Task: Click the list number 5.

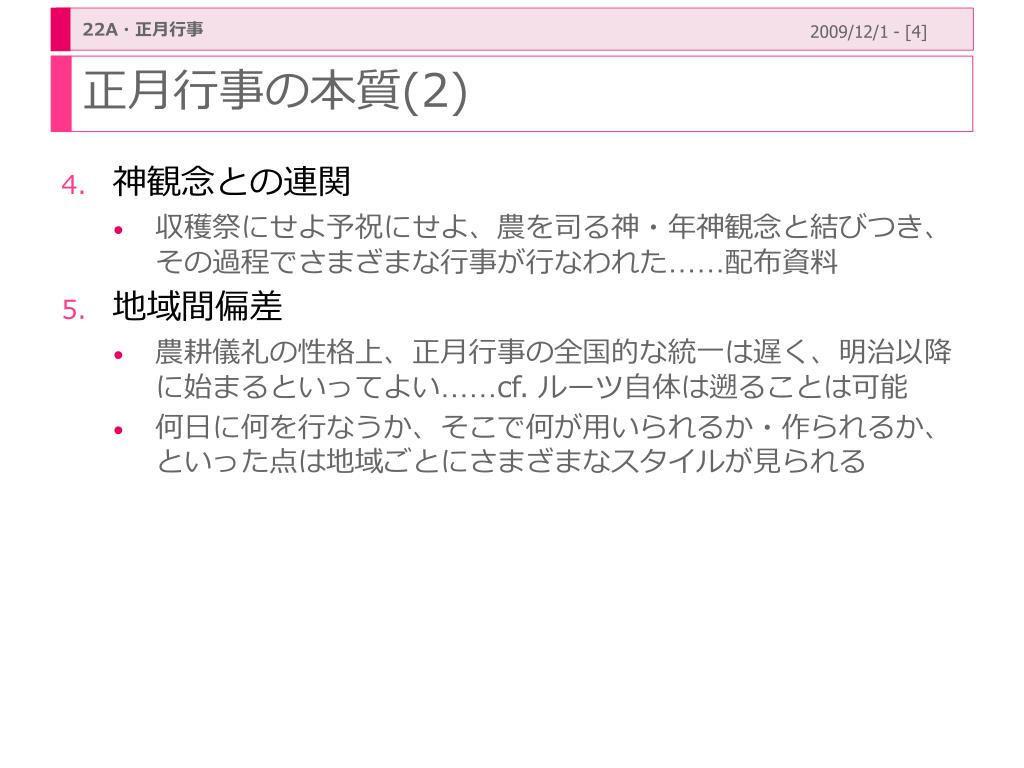Action: point(74,310)
